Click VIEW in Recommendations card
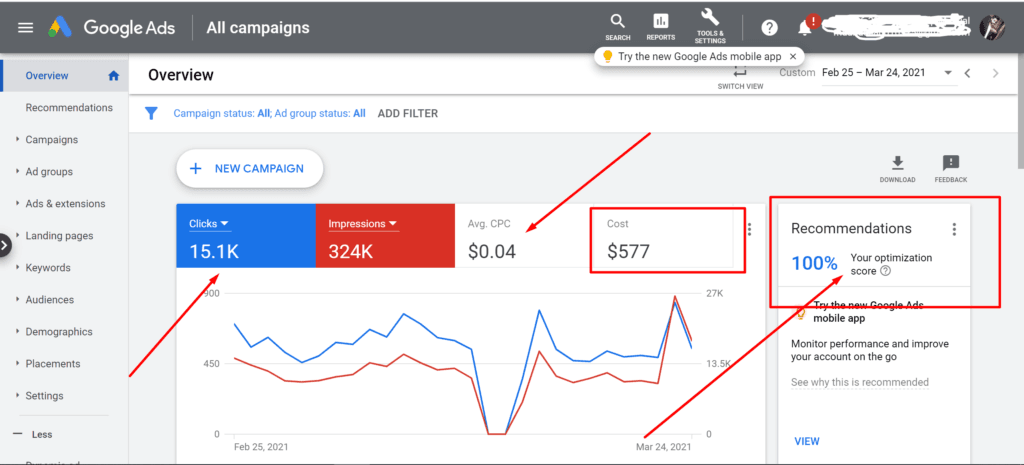This screenshot has height=465, width=1024. (x=807, y=441)
